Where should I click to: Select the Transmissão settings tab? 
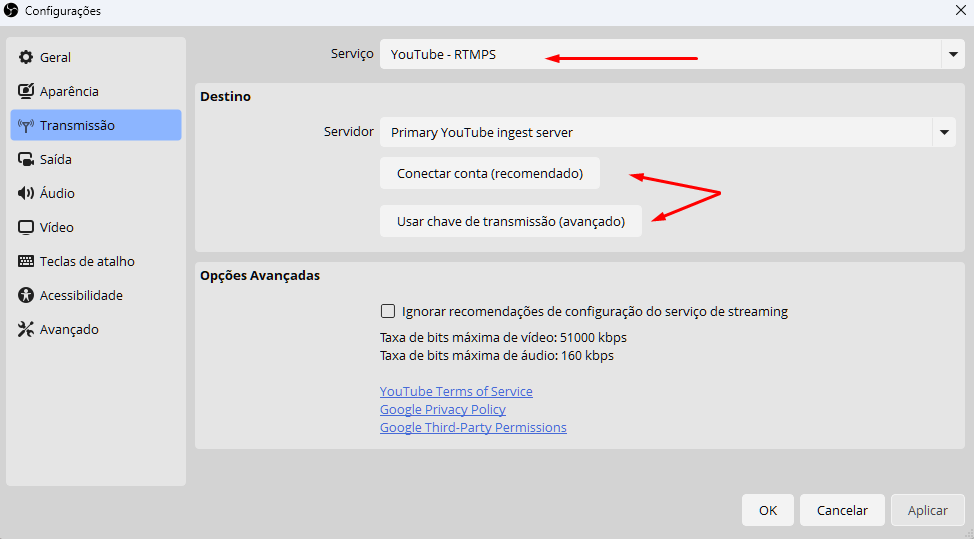(x=96, y=125)
